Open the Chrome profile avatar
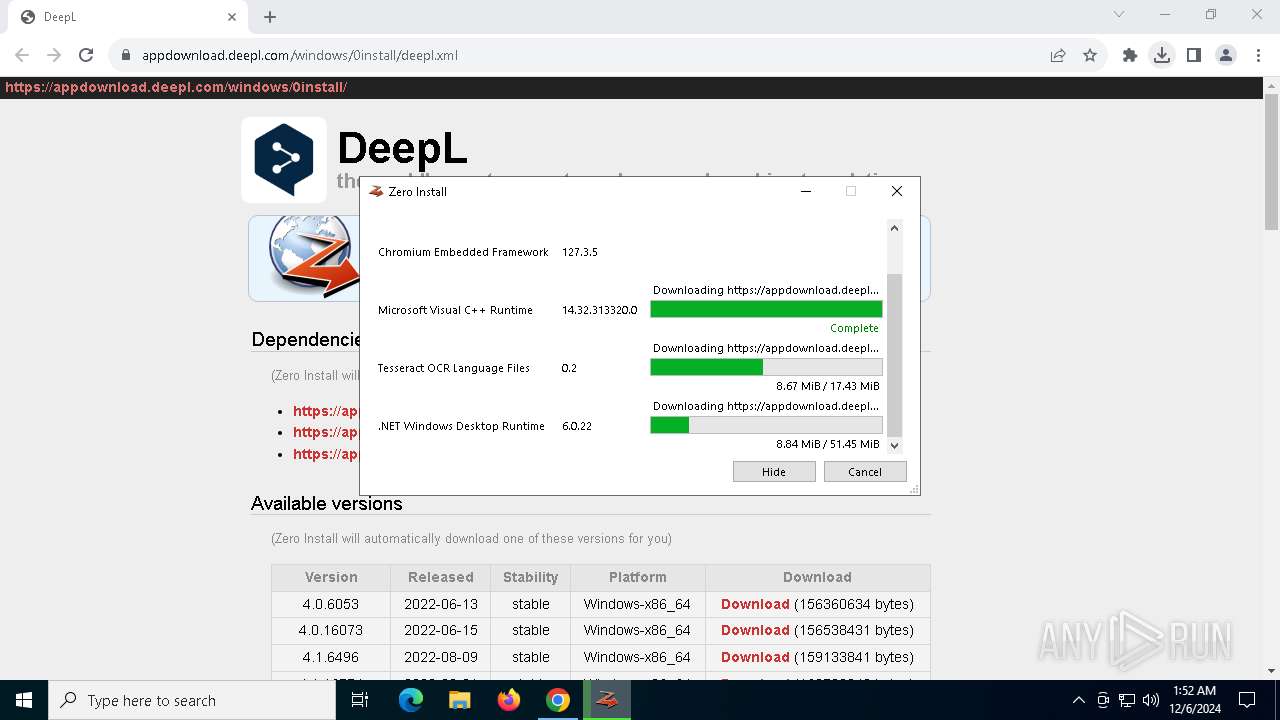Viewport: 1280px width, 720px height. click(1226, 55)
